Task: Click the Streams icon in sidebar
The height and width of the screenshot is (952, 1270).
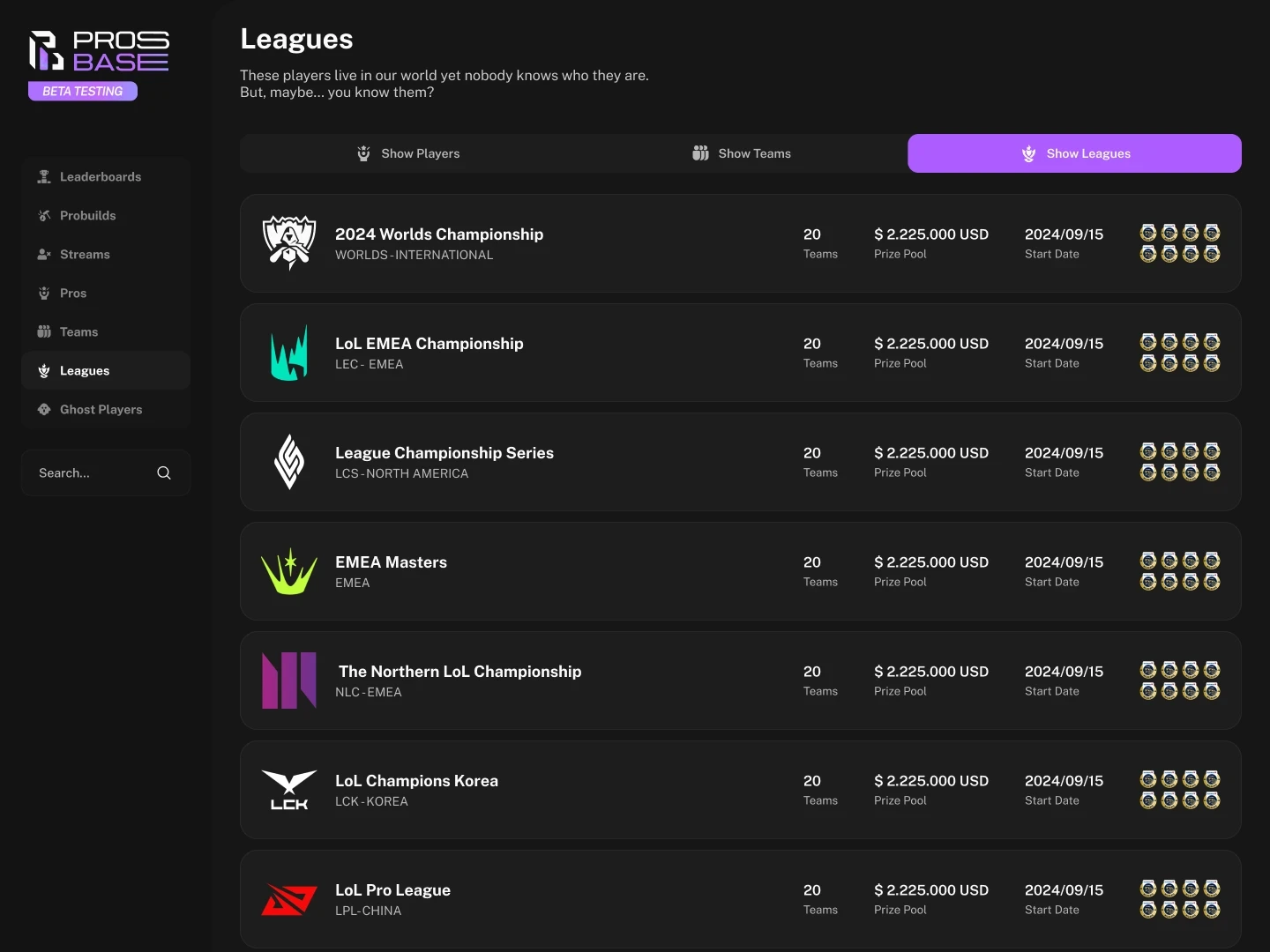Action: click(44, 255)
